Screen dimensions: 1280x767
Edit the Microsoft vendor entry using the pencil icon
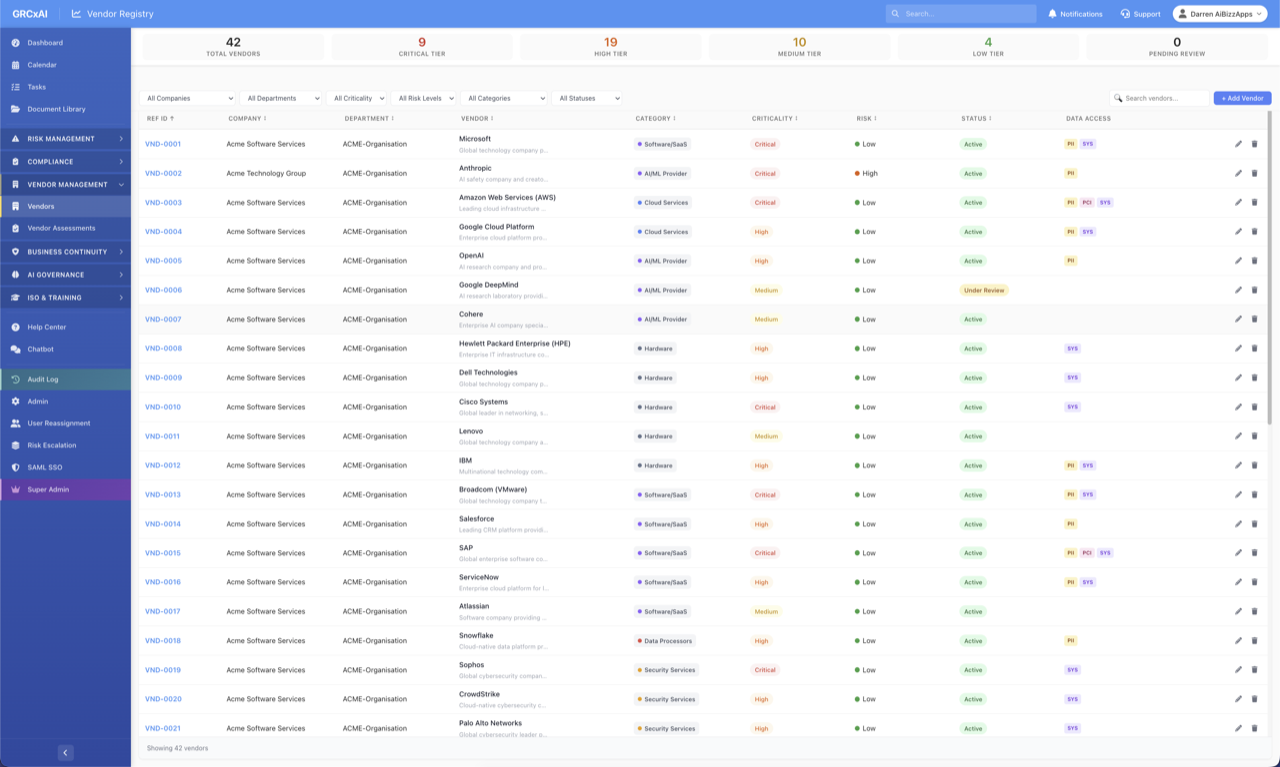pos(1238,144)
